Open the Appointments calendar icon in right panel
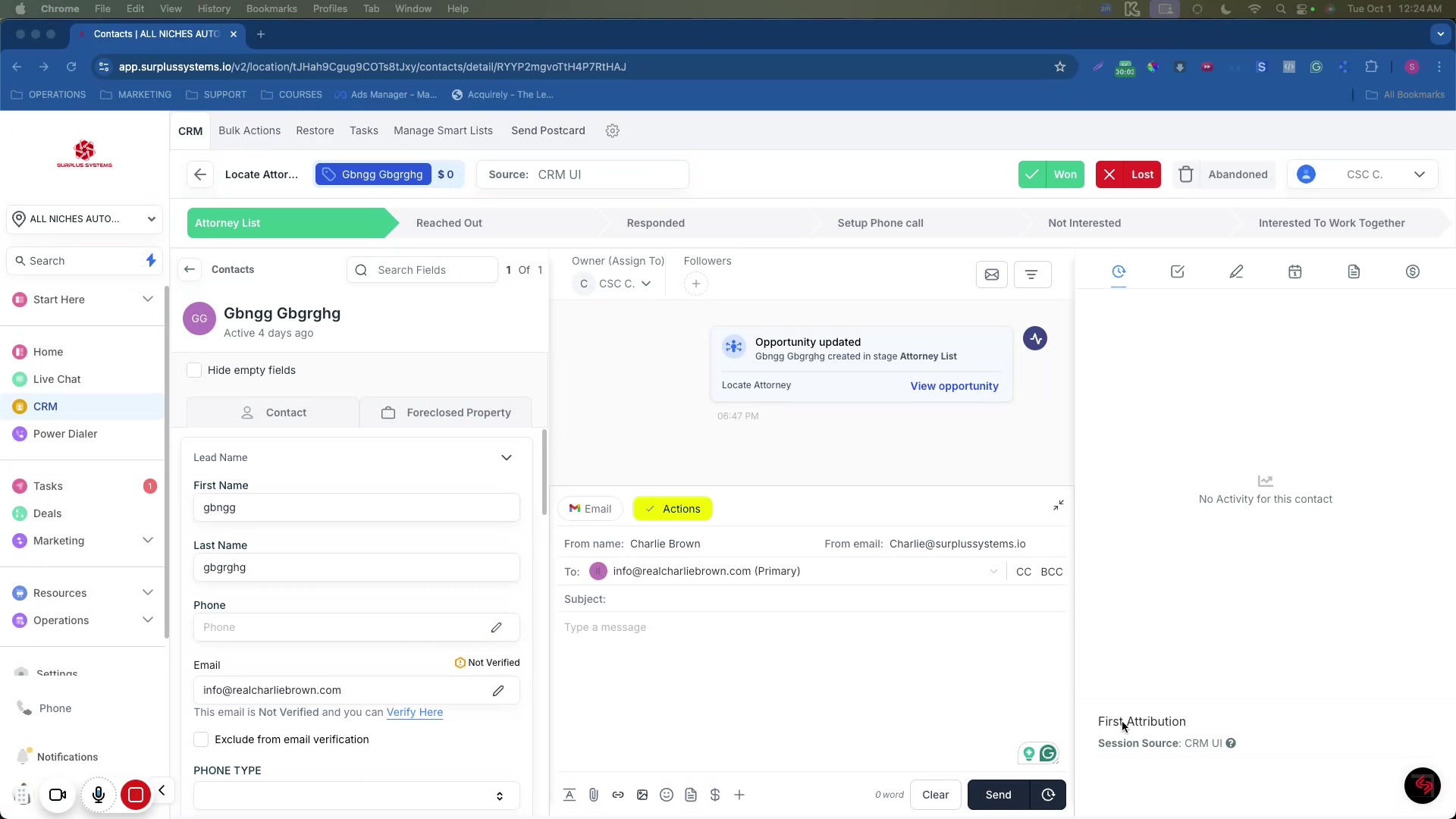 tap(1294, 271)
